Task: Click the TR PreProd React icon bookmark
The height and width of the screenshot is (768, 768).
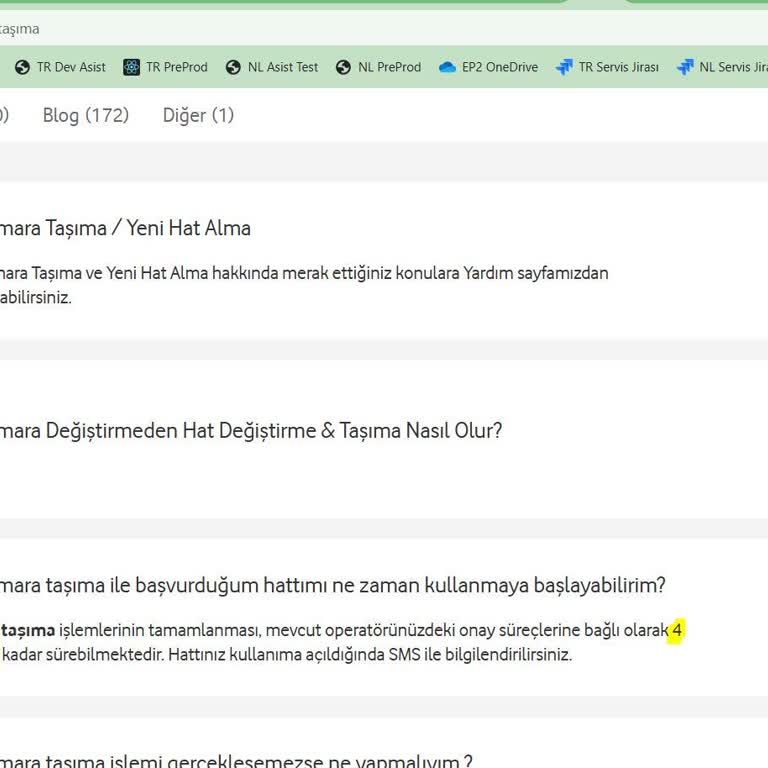Action: pyautogui.click(x=131, y=67)
